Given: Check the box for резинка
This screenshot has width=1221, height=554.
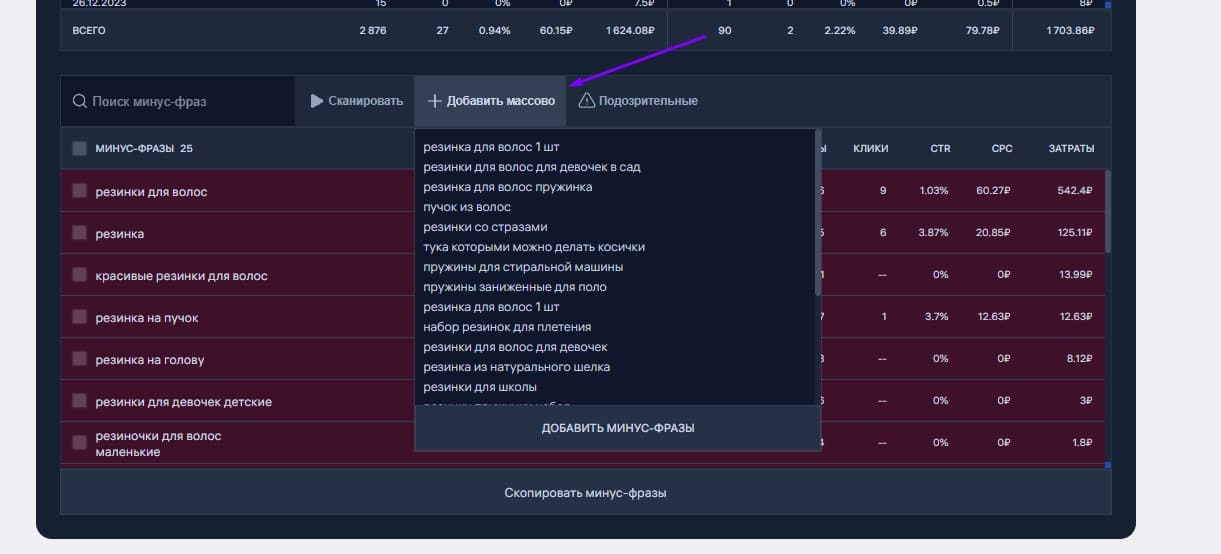Looking at the screenshot, I should click(x=79, y=233).
